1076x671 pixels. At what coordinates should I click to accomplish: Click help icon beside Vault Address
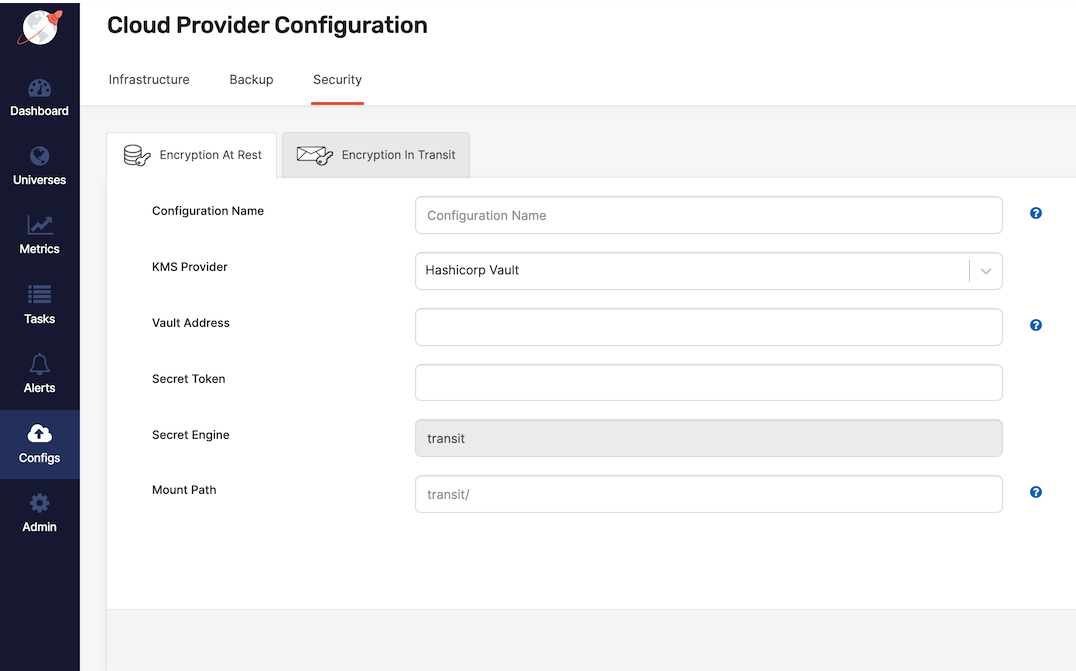(x=1036, y=325)
